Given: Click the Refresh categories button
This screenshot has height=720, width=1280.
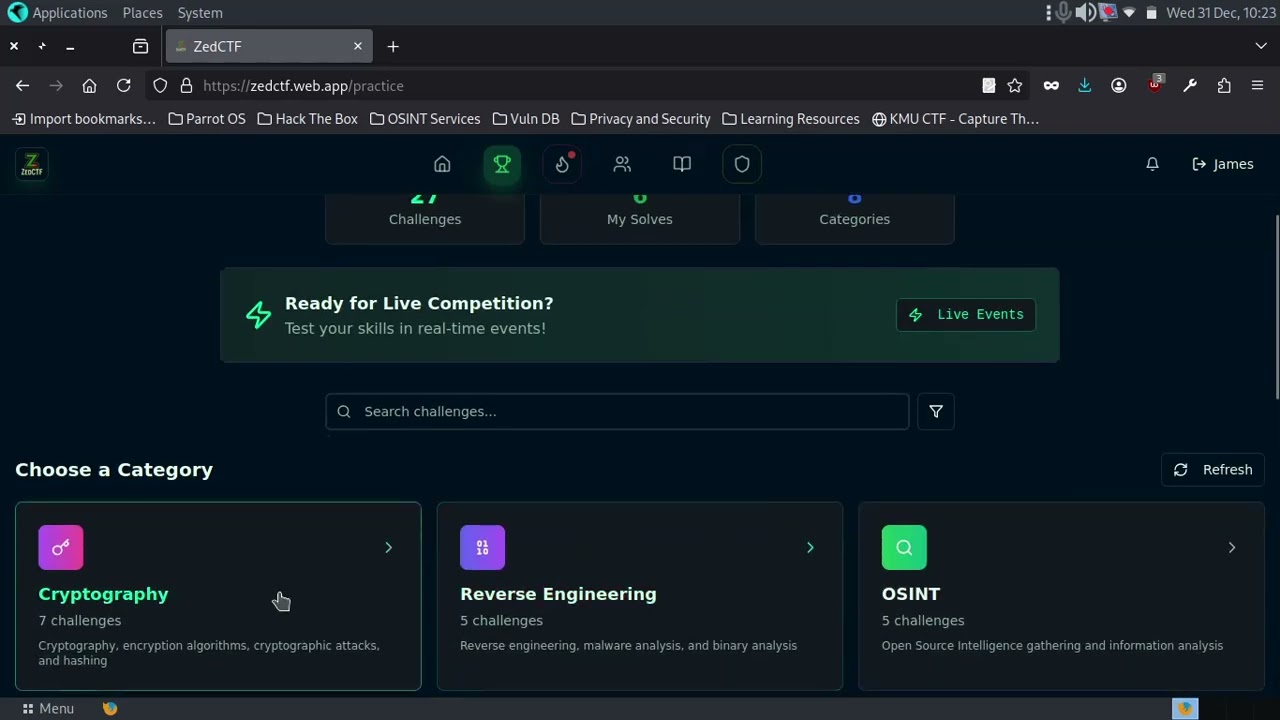Looking at the screenshot, I should coord(1213,469).
